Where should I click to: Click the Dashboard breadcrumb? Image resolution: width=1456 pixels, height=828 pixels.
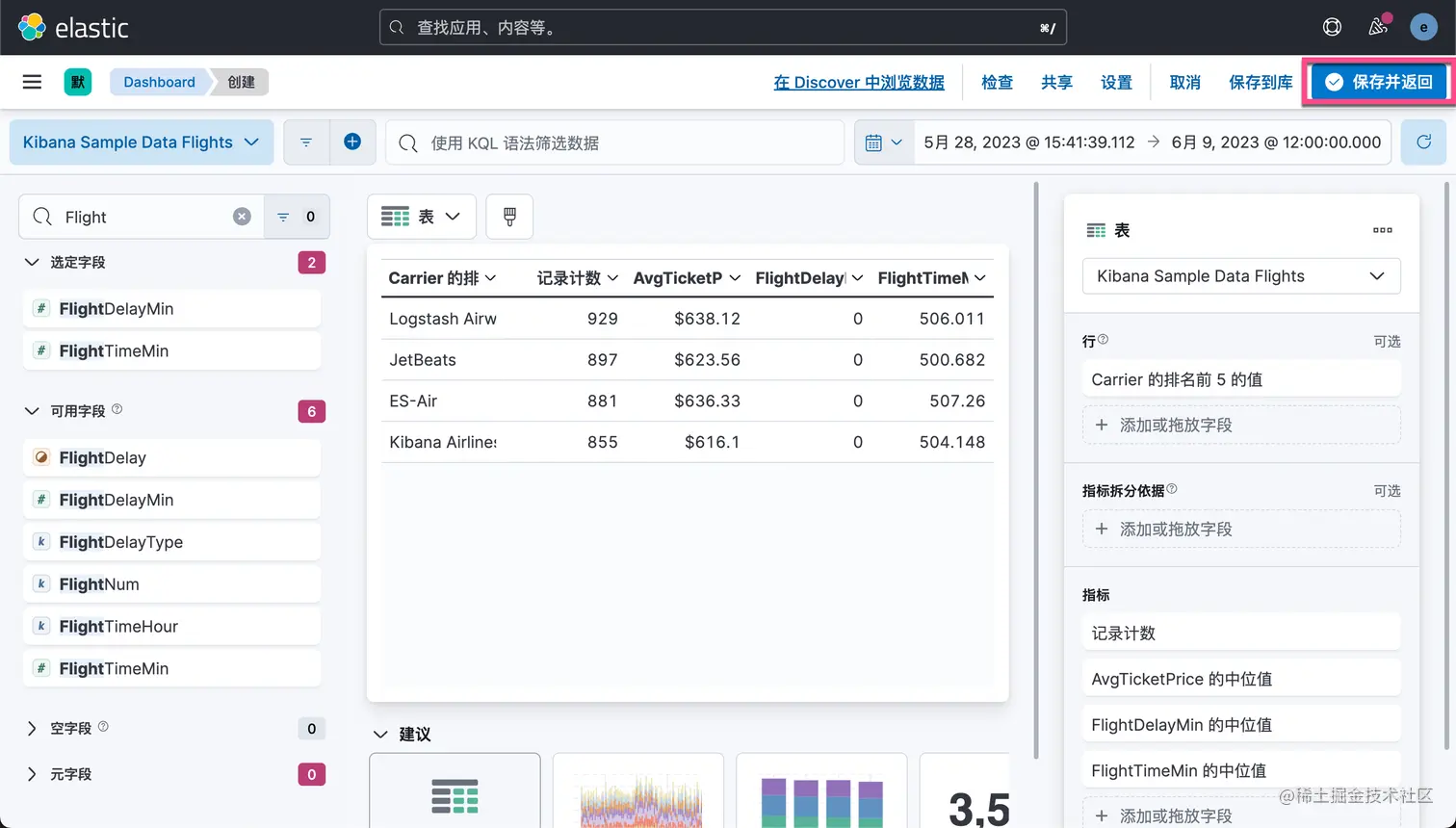point(159,82)
